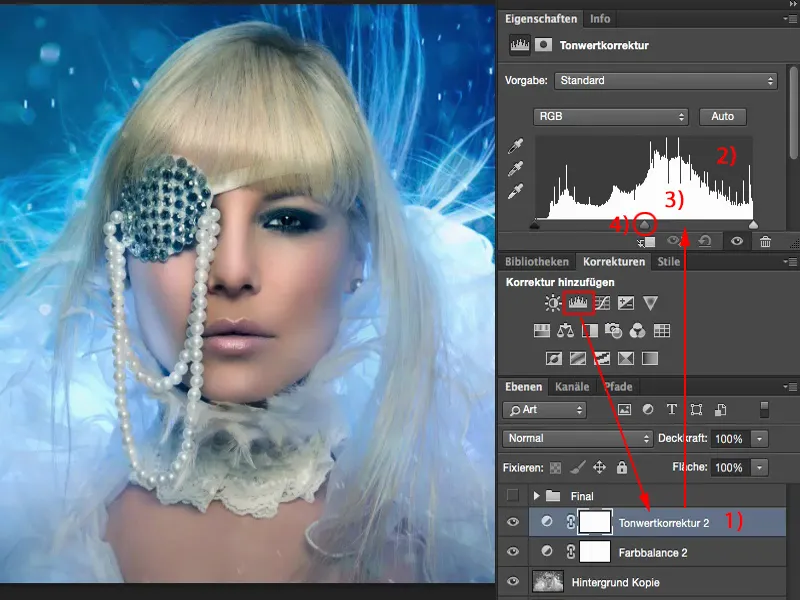
Task: Add a Gradient Map adjustment
Action: (x=649, y=358)
